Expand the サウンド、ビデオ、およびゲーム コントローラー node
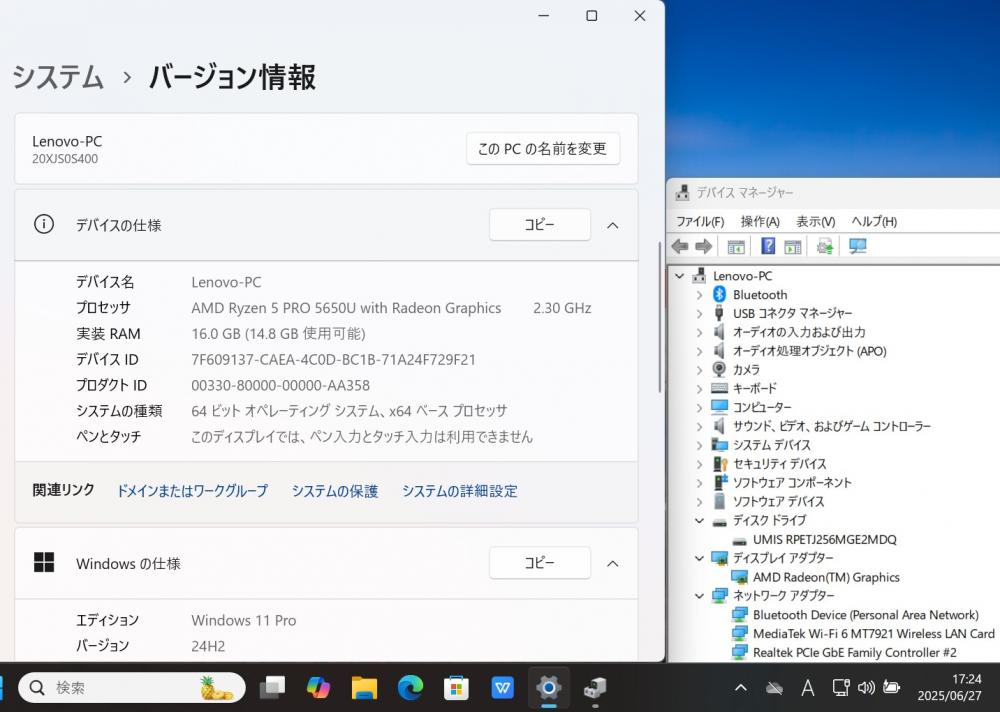 tap(700, 426)
